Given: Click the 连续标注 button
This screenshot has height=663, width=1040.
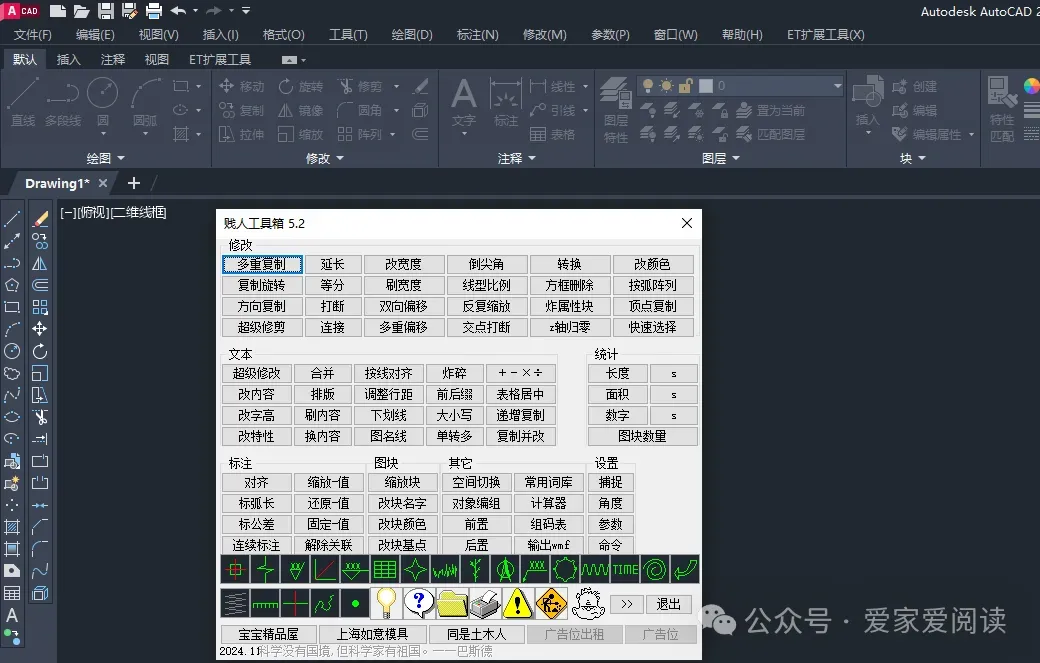Looking at the screenshot, I should (256, 545).
